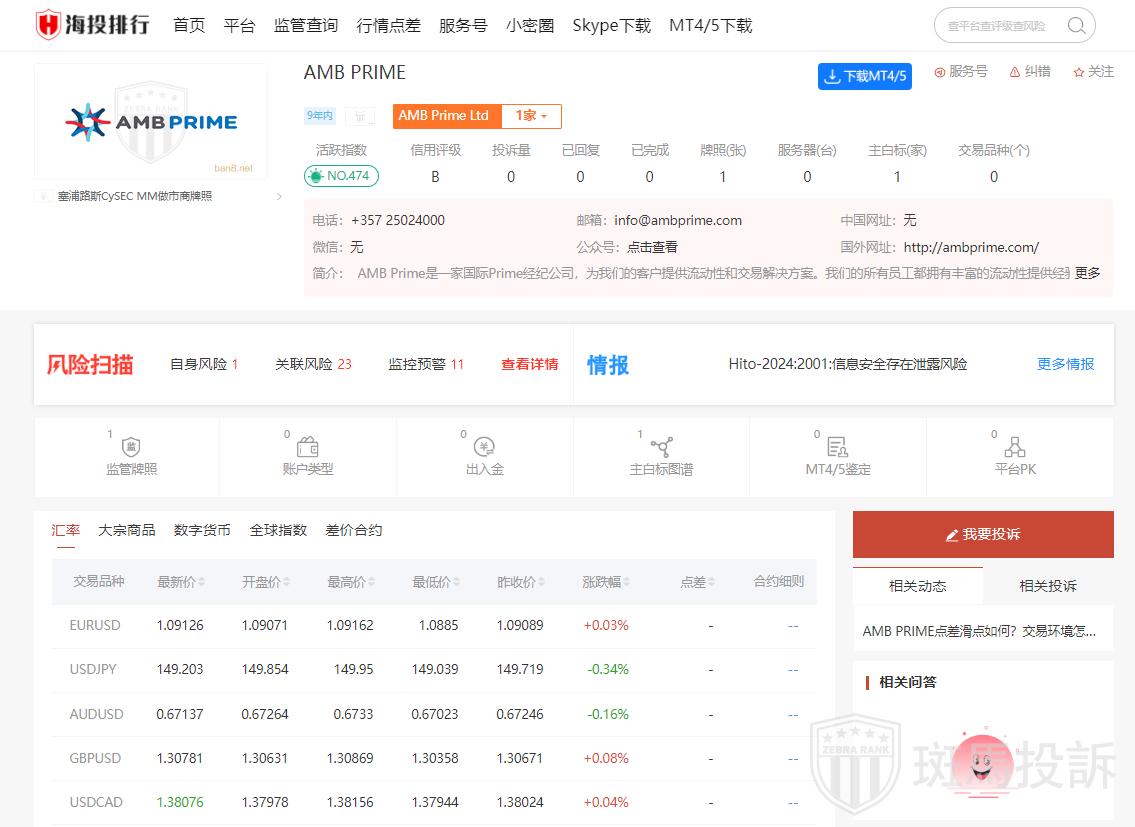
Task: Open the 查看详情 risk scan link
Action: click(529, 364)
